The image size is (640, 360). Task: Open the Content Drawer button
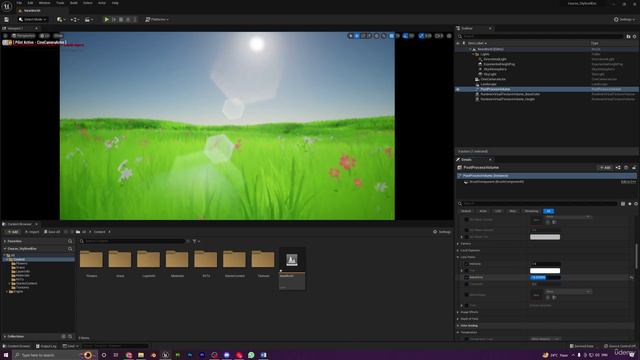coord(17,346)
